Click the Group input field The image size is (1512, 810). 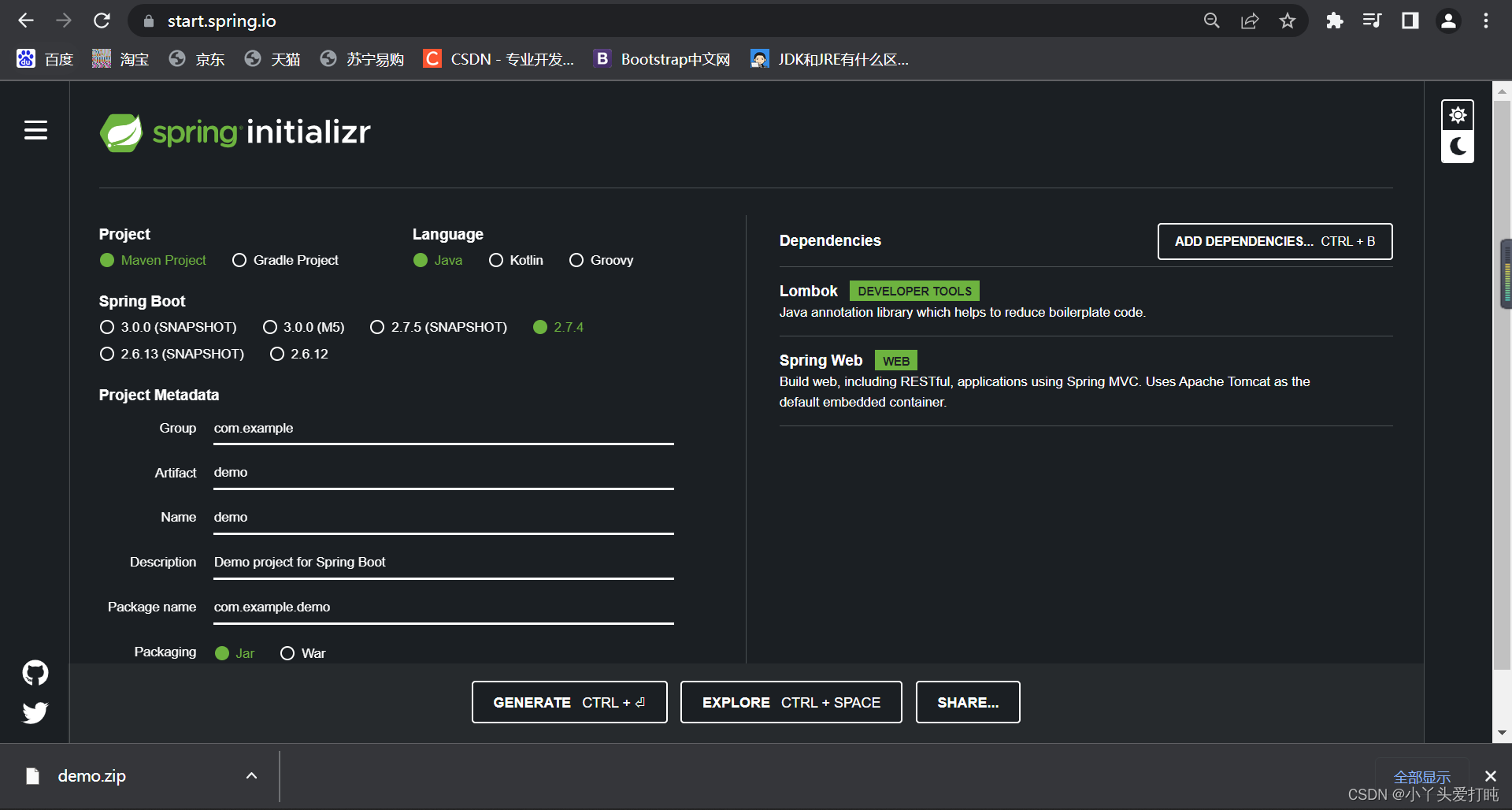443,429
